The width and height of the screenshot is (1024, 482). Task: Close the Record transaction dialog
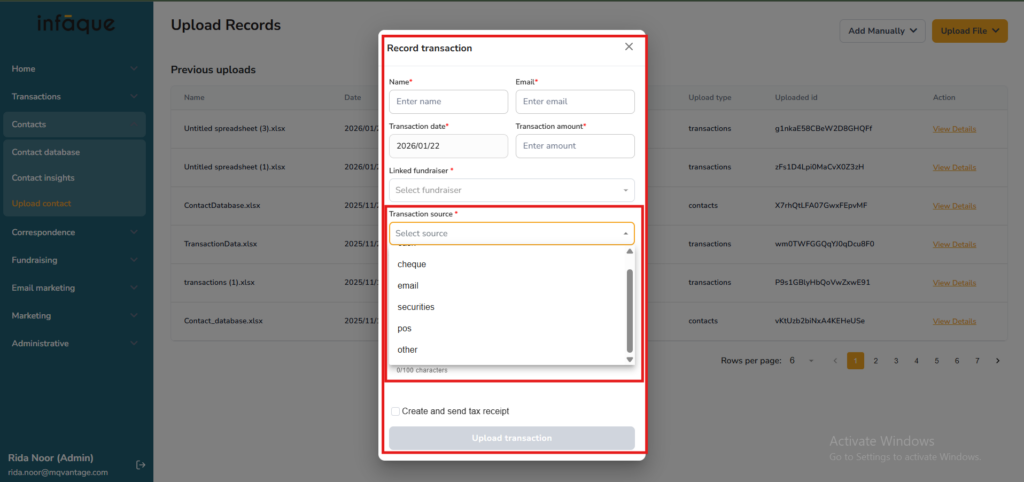[628, 47]
